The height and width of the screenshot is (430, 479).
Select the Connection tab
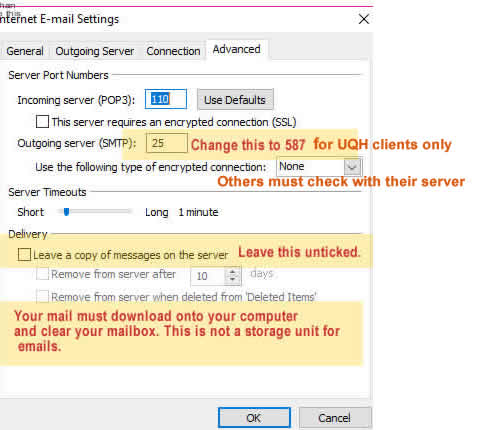pos(173,51)
